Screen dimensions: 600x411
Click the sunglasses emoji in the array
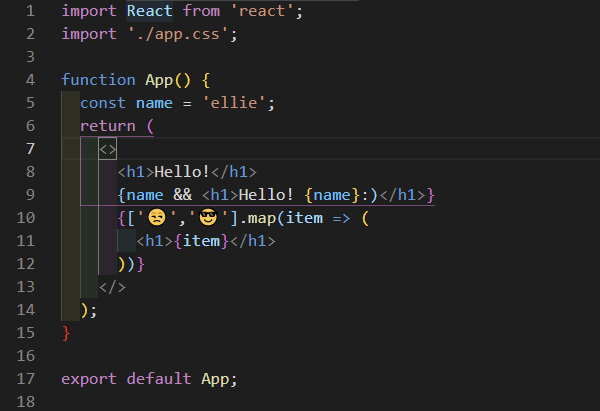pos(209,217)
